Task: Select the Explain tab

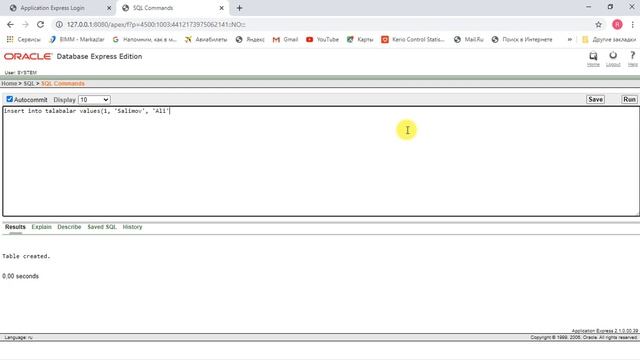Action: pos(42,227)
